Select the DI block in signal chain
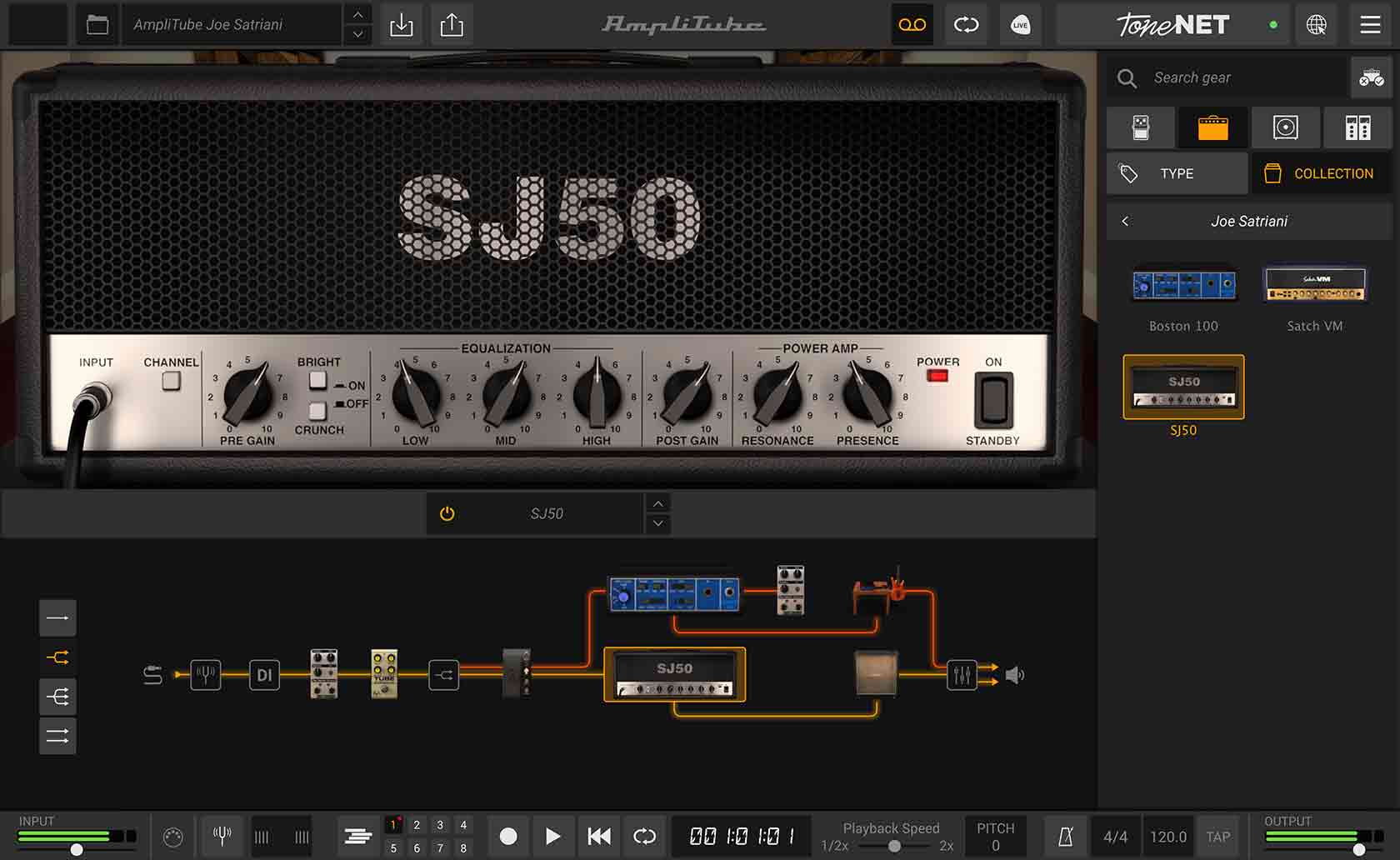1400x860 pixels. click(264, 675)
